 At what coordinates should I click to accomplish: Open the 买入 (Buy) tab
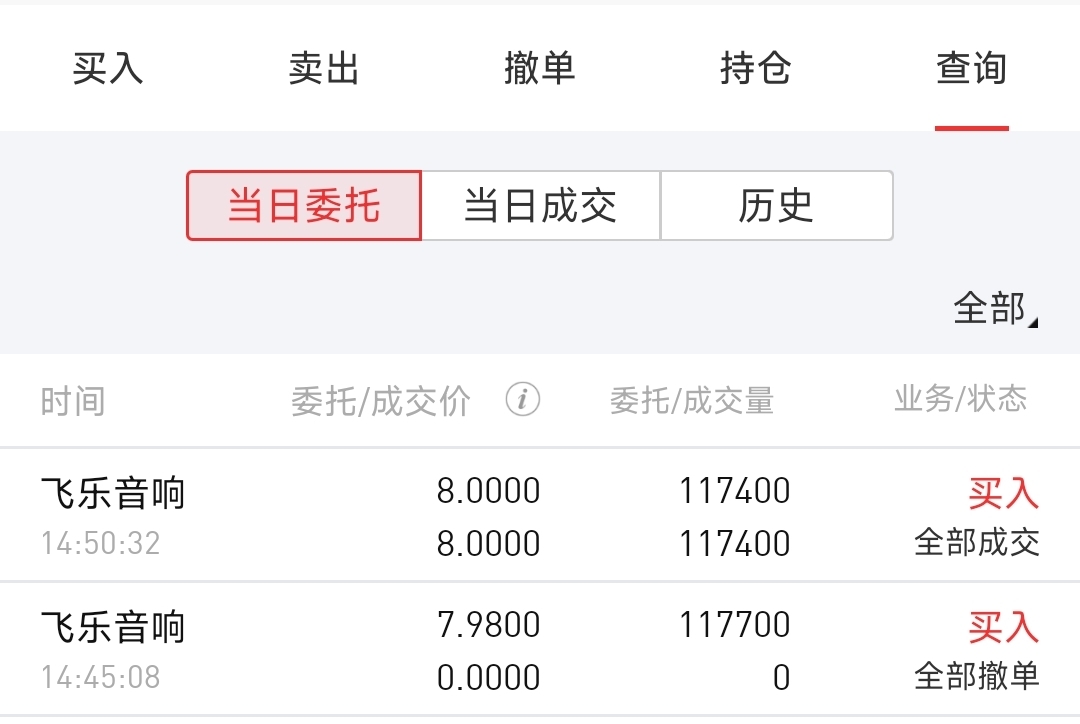point(108,69)
